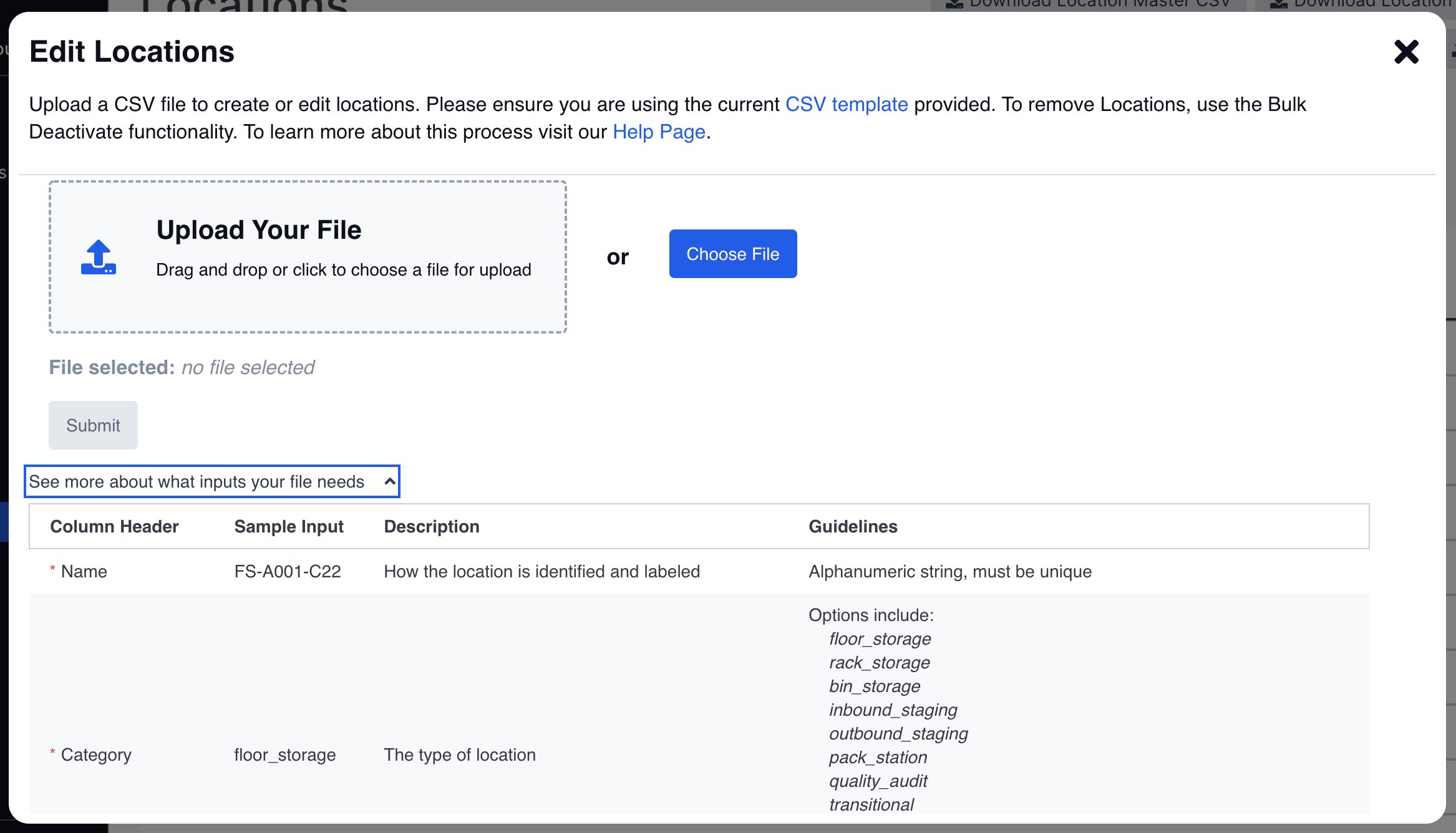1456x833 pixels.
Task: Click the Upload Your File drop zone
Action: [x=308, y=257]
